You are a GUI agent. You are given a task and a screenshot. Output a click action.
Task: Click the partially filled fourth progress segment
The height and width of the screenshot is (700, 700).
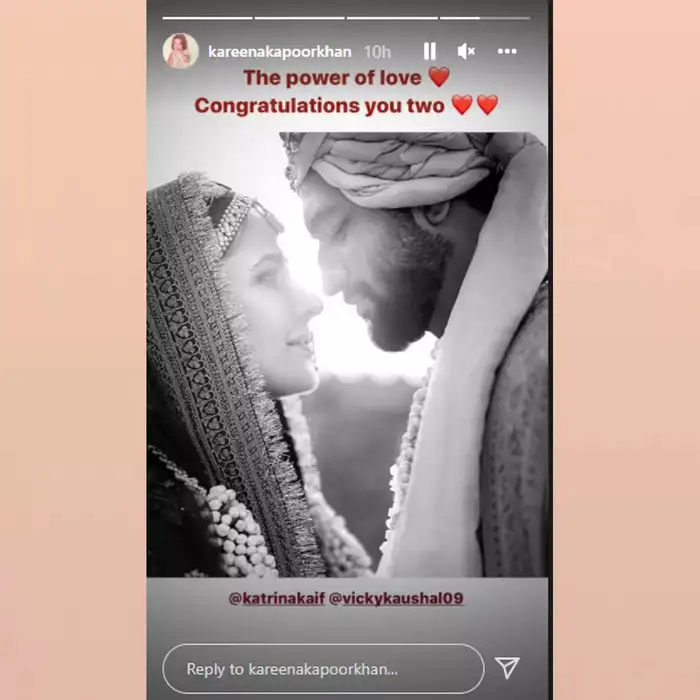point(484,18)
